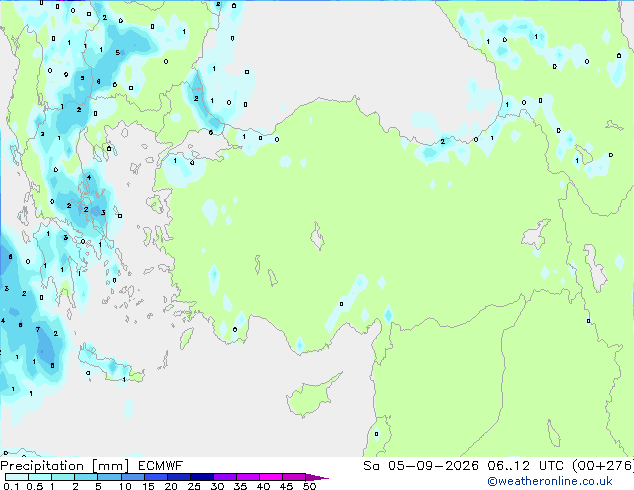Image resolution: width=634 pixels, height=490 pixels.
Task: Choose the 10 to 15 mm blue swatch
Action: click(133, 477)
